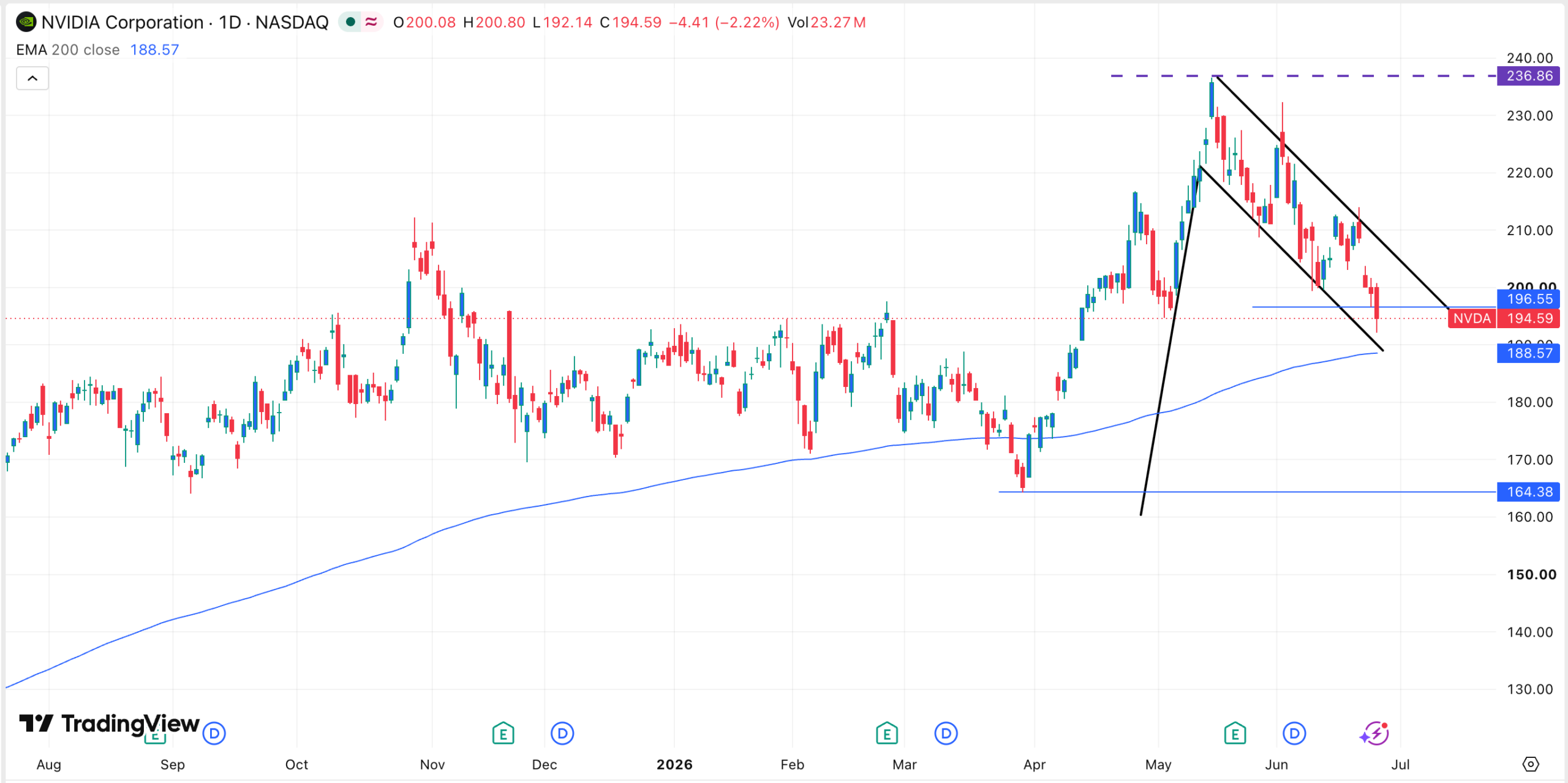This screenshot has height=783, width=1568.
Task: Open chart settings gear at bottom right
Action: [x=1530, y=764]
